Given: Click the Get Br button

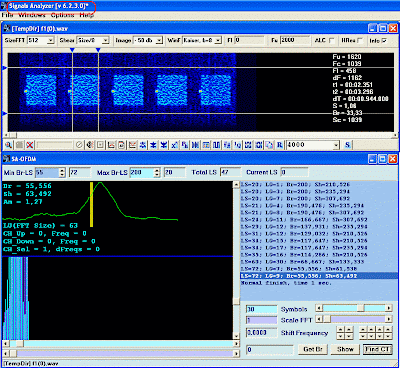Looking at the screenshot, I should point(313,349).
